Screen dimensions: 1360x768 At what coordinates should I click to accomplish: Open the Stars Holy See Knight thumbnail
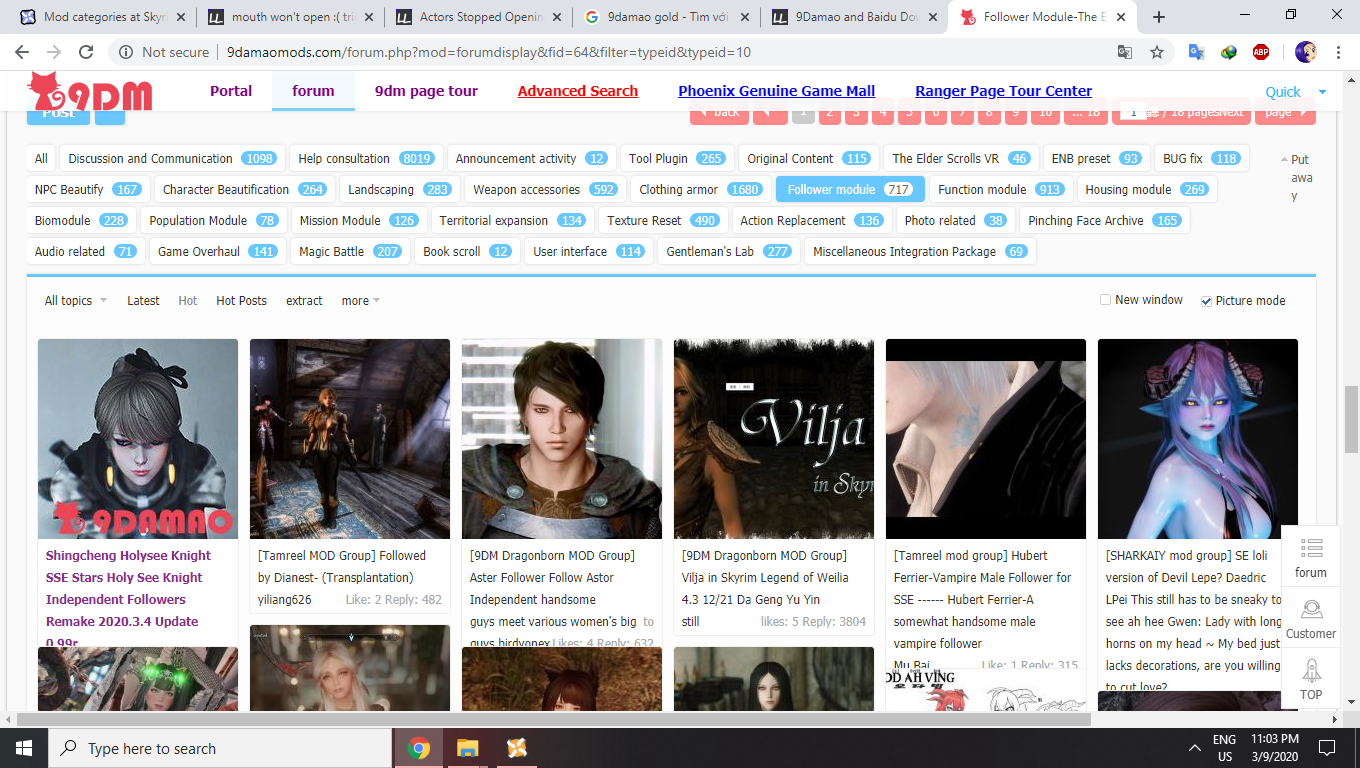pyautogui.click(x=138, y=439)
